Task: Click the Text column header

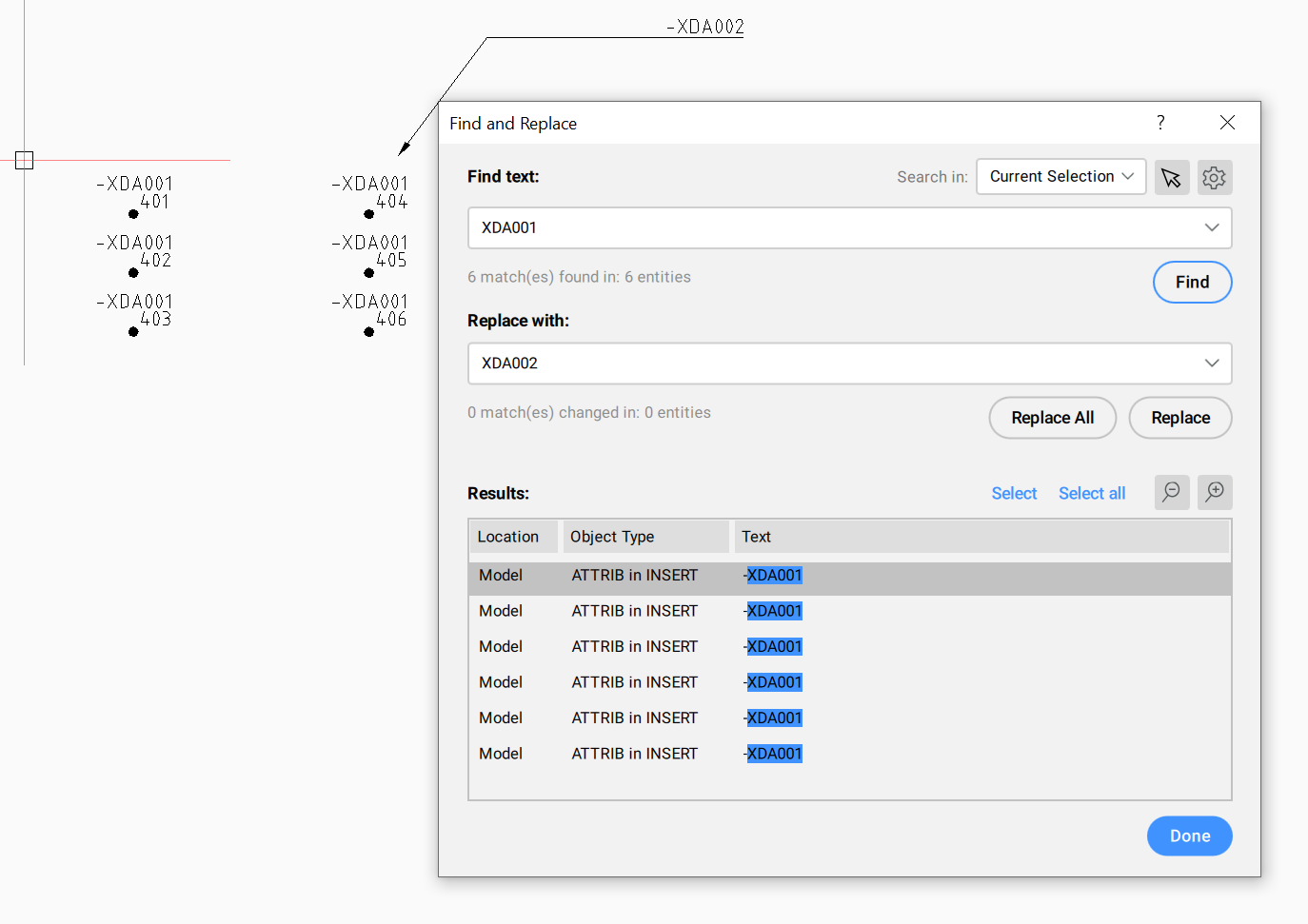Action: 981,537
